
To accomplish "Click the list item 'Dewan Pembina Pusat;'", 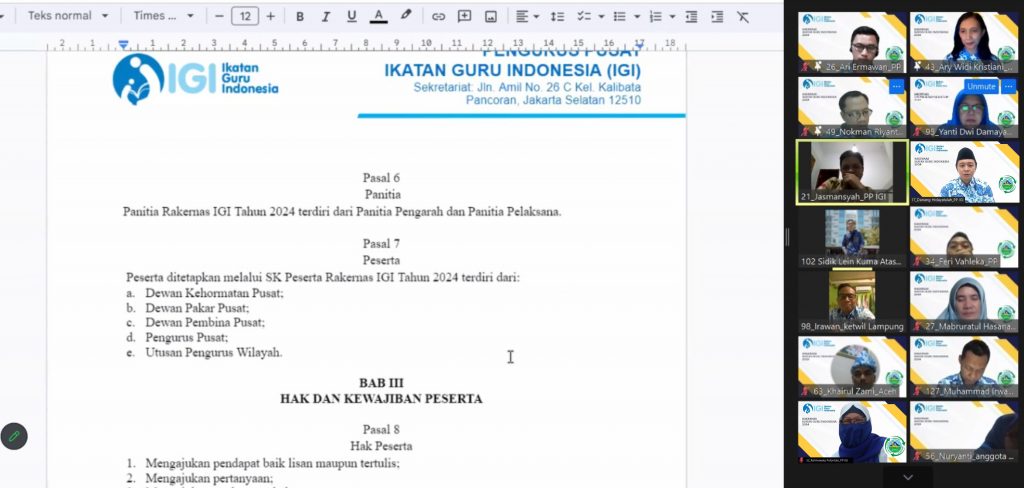I will coord(205,323).
